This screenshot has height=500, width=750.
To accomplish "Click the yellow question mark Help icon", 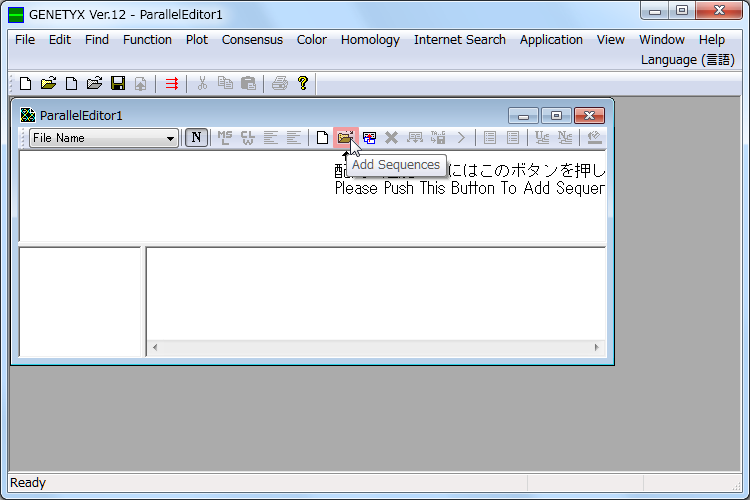I will click(303, 84).
